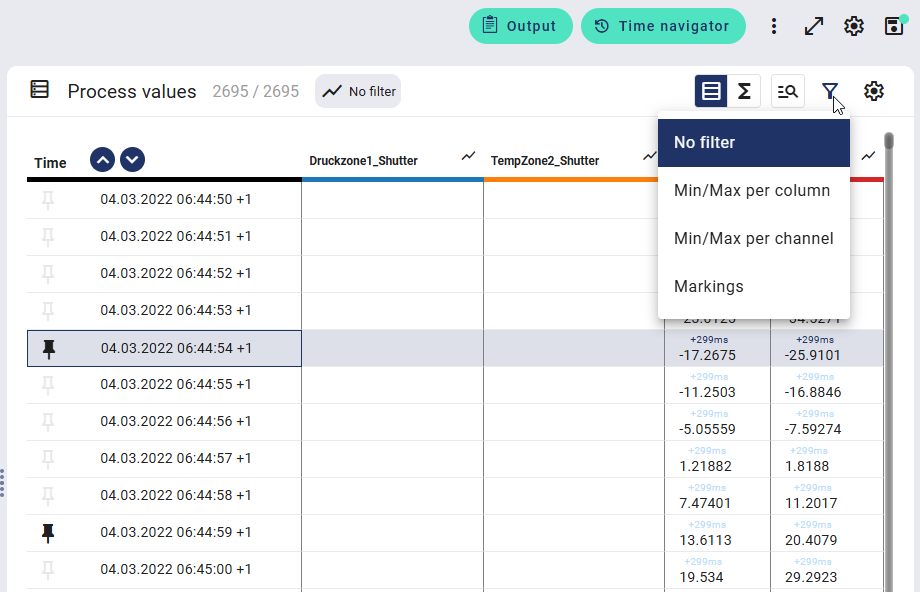Choose the Markings filter option

pos(709,286)
